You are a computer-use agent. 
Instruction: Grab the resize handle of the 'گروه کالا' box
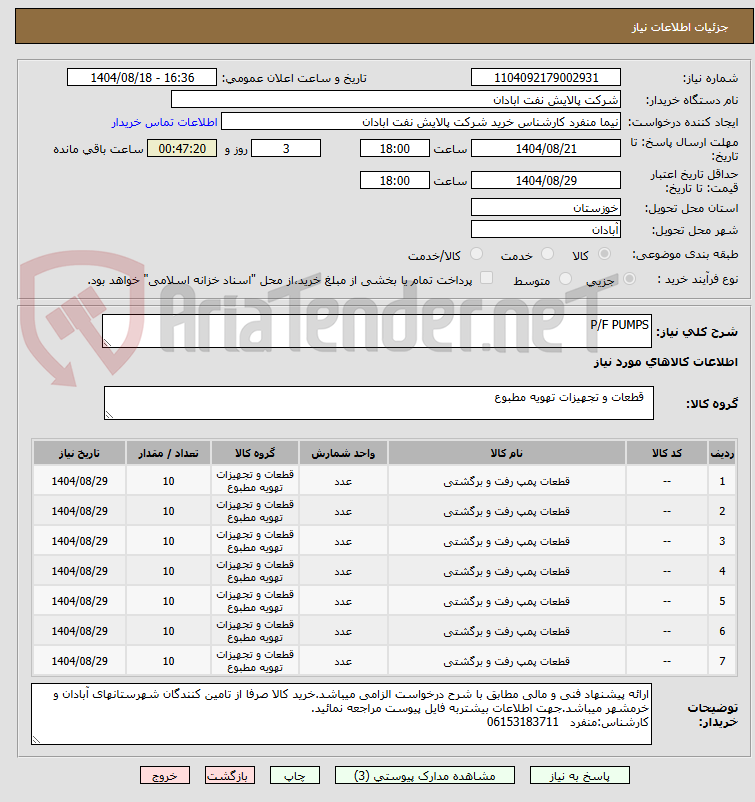point(110,413)
